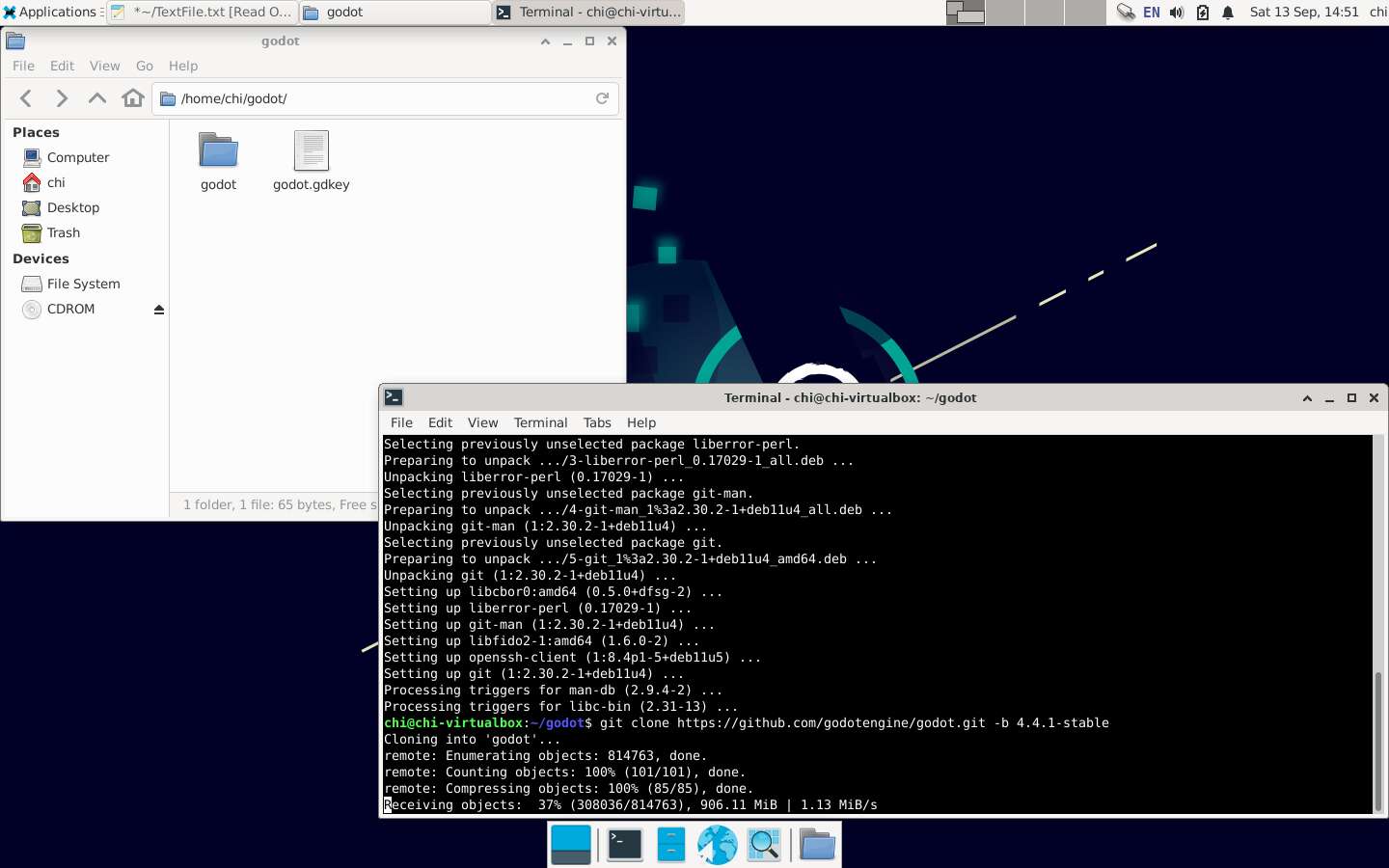Open the application finder magnifier in dock

(764, 845)
